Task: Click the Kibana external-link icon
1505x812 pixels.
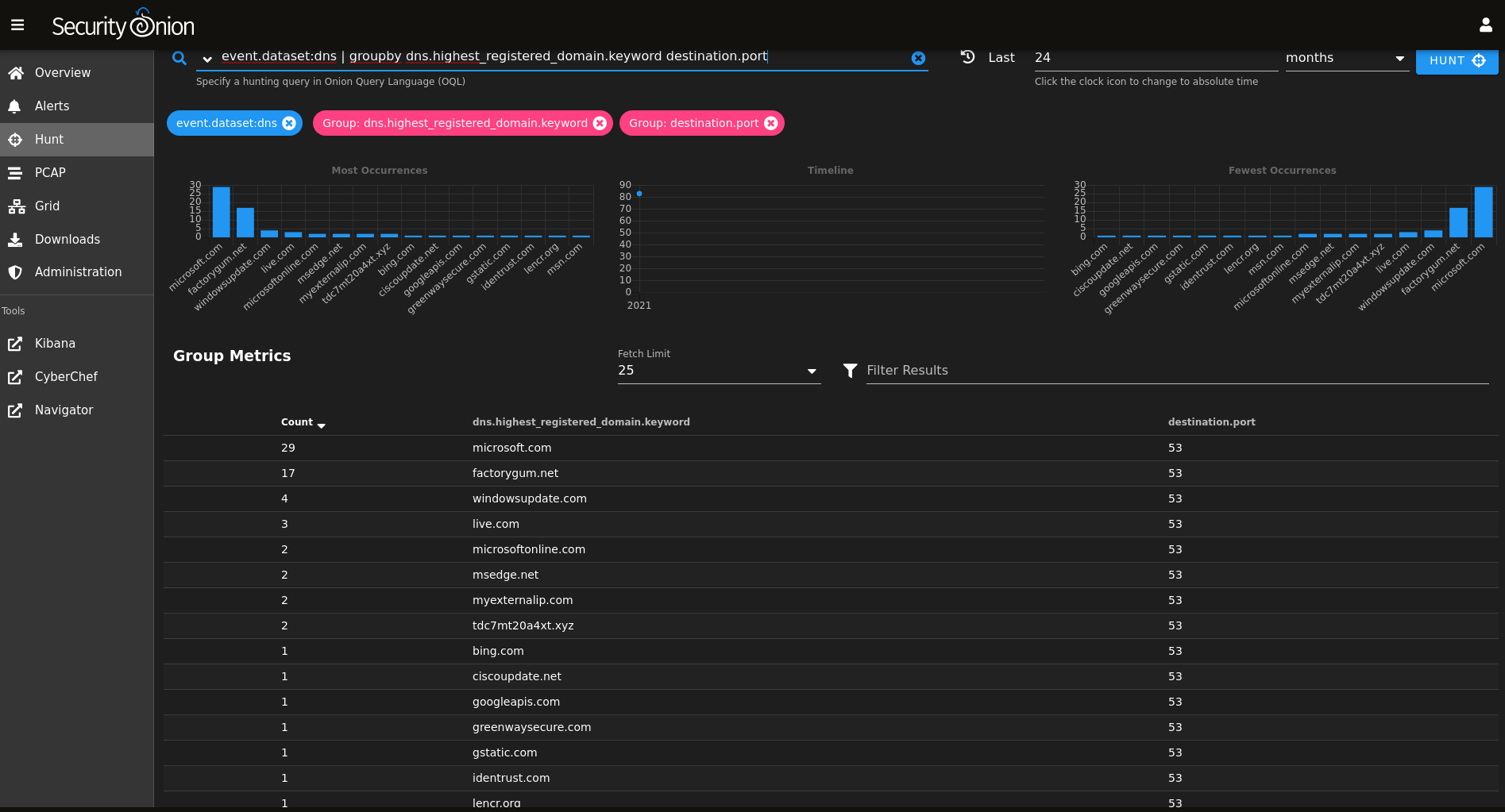Action: click(x=14, y=344)
